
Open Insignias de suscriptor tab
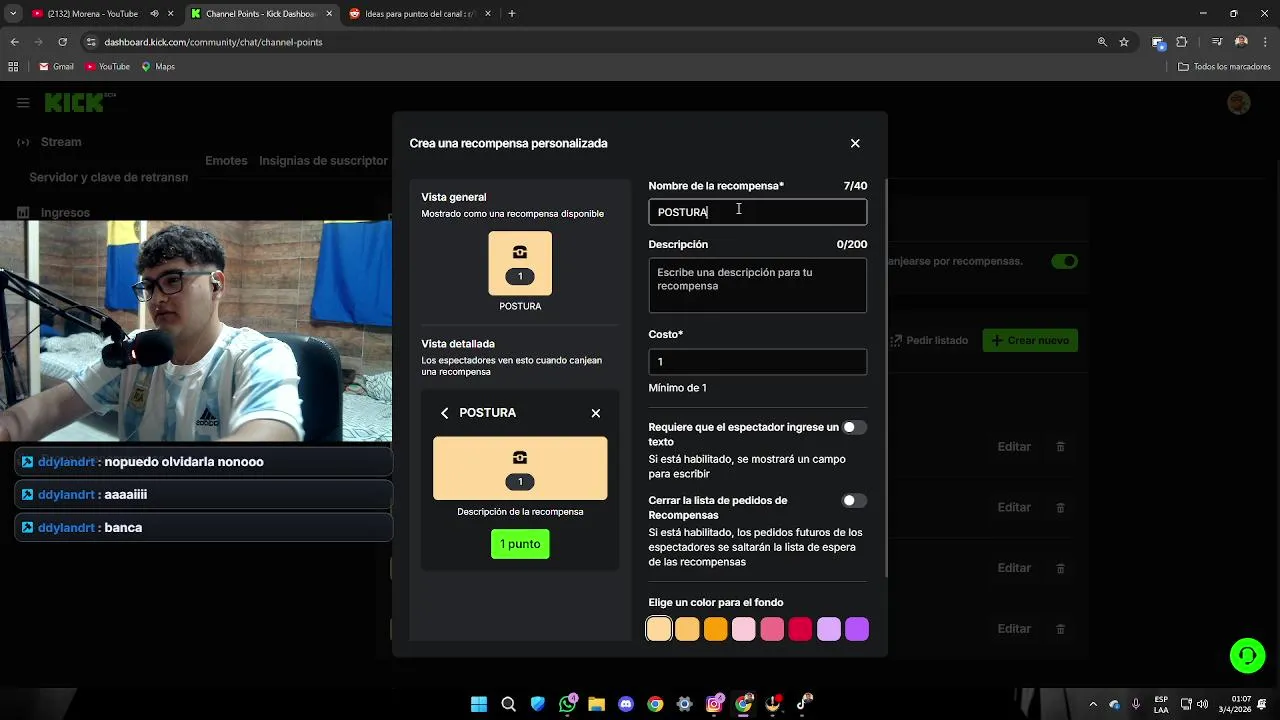(x=323, y=160)
